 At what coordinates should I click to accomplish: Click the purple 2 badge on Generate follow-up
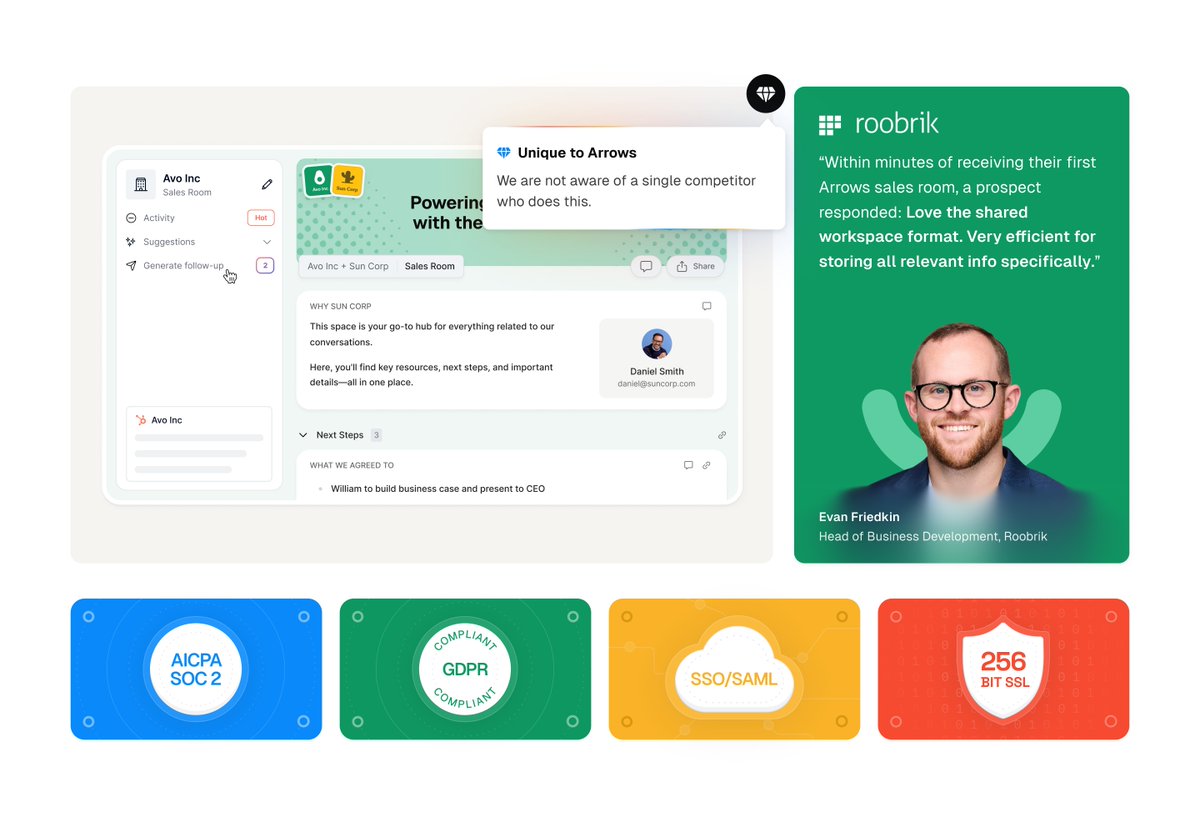pyautogui.click(x=265, y=266)
